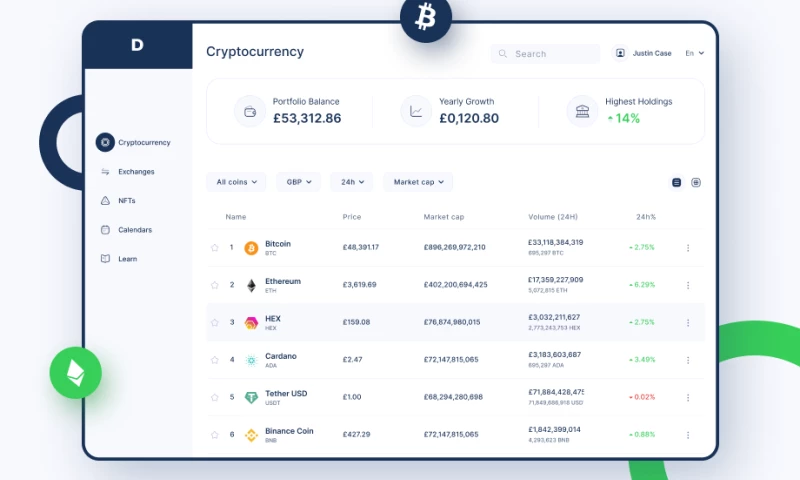Open more options for Ethereum row
Screen dimensions: 800x480
pyautogui.click(x=688, y=285)
